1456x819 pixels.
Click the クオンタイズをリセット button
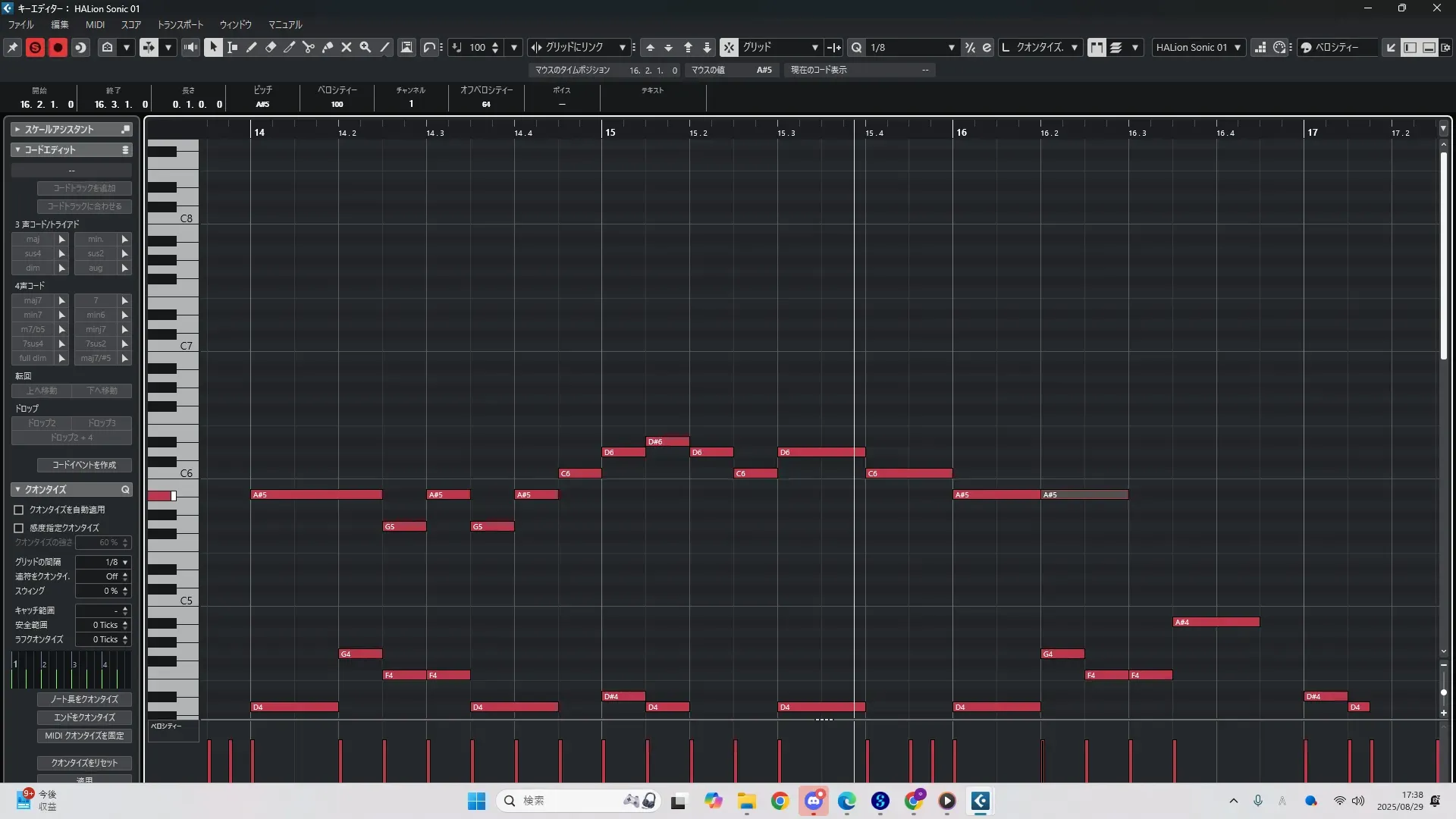[84, 763]
